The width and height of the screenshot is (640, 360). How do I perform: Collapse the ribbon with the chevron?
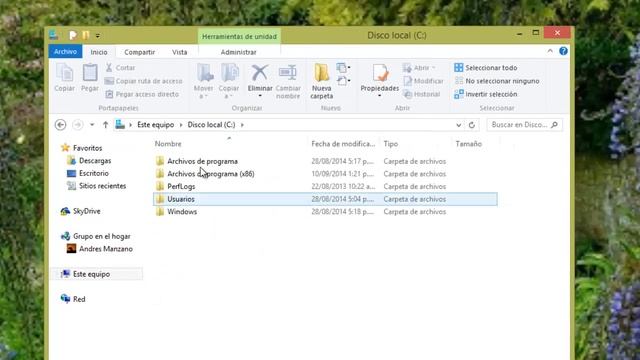click(x=550, y=51)
